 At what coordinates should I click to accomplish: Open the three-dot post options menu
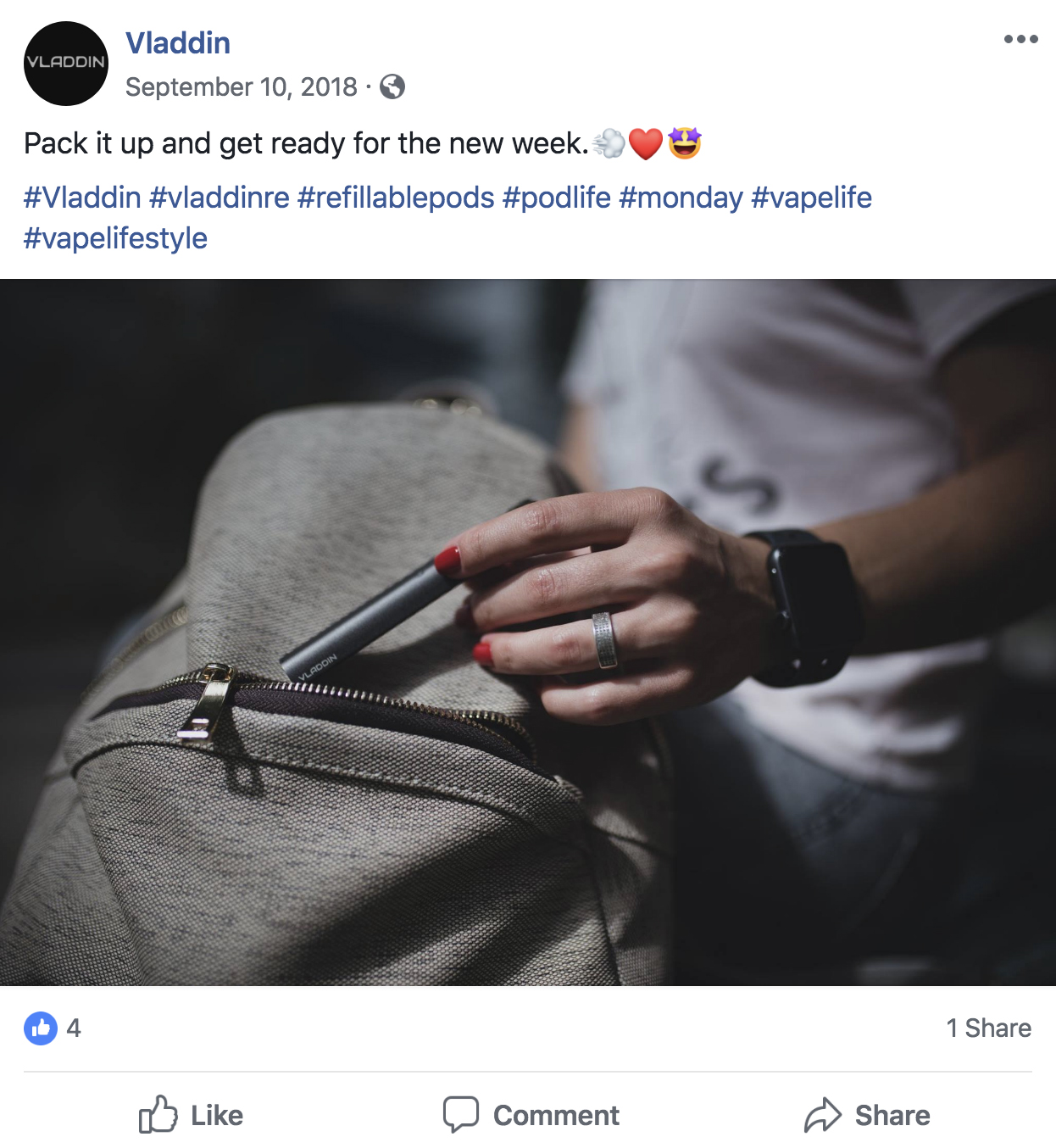pyautogui.click(x=1020, y=39)
